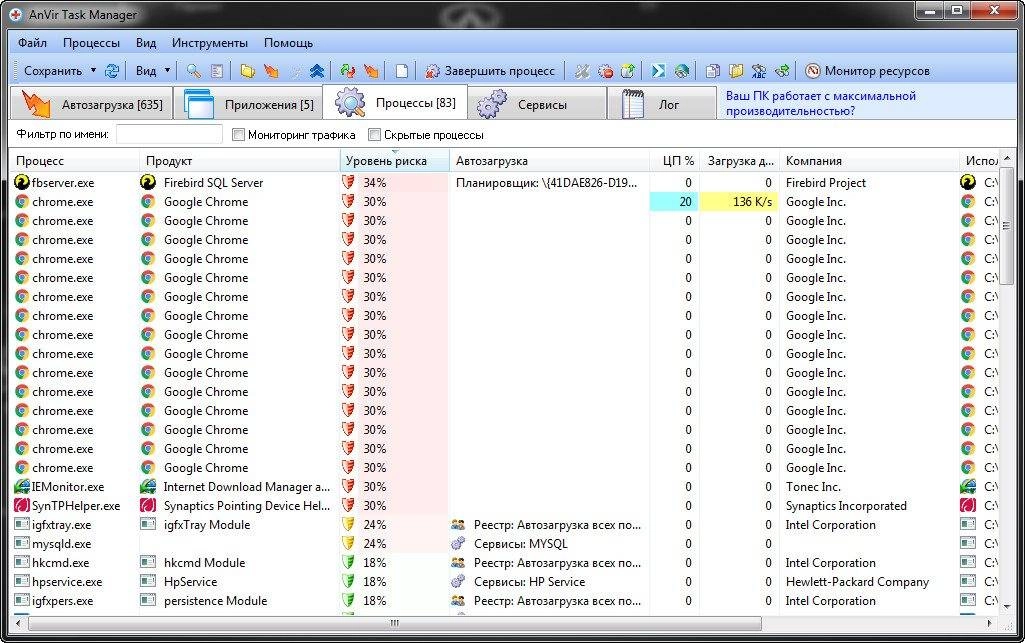The image size is (1025, 643).
Task: Click the yellow folder with documents icon
Action: 736,71
